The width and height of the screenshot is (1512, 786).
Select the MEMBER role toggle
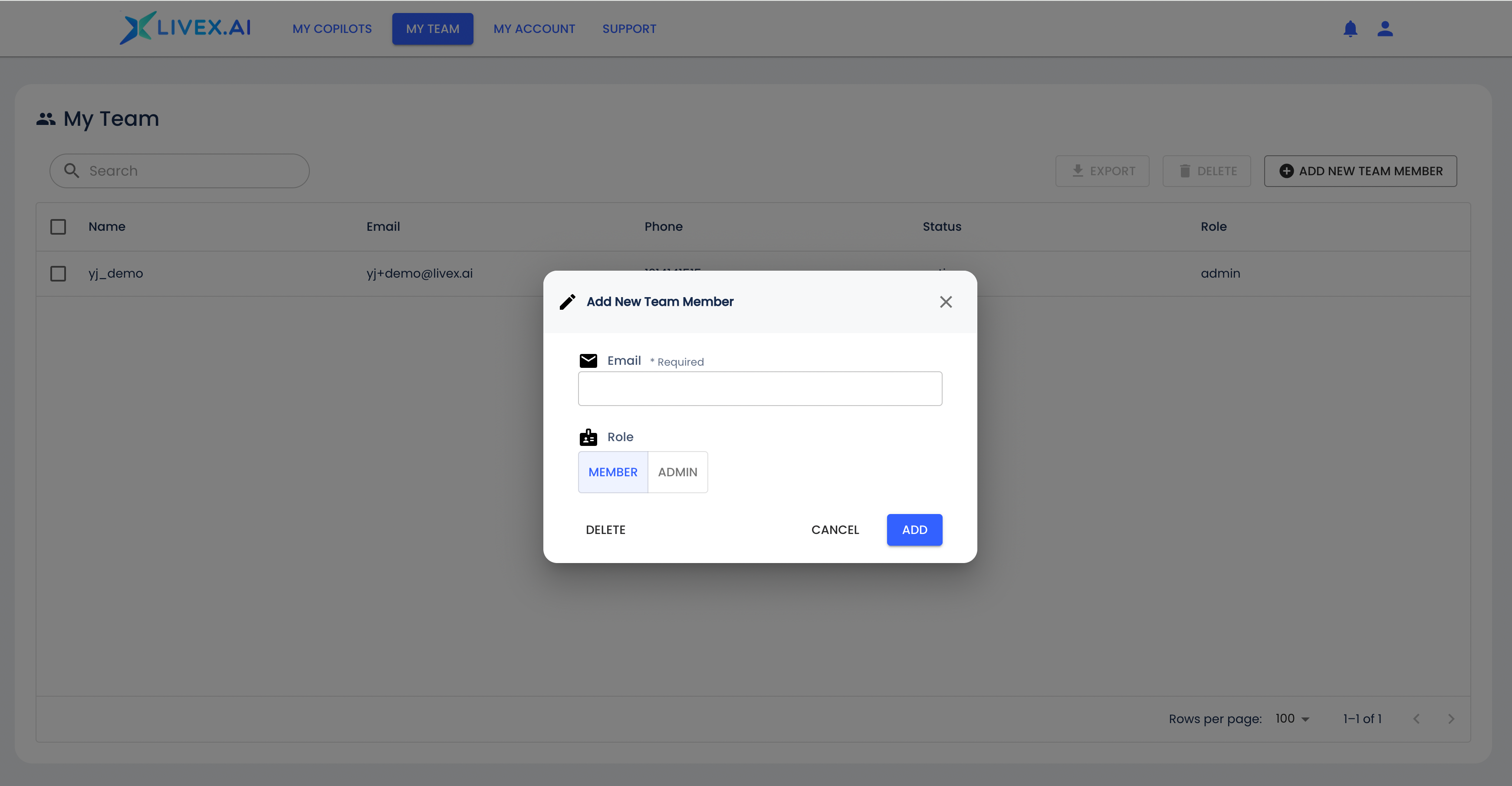point(613,472)
